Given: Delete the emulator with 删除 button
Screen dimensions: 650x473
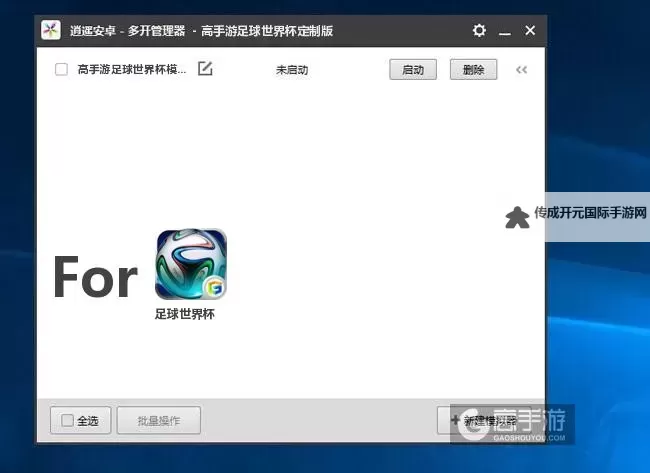Looking at the screenshot, I should point(473,70).
